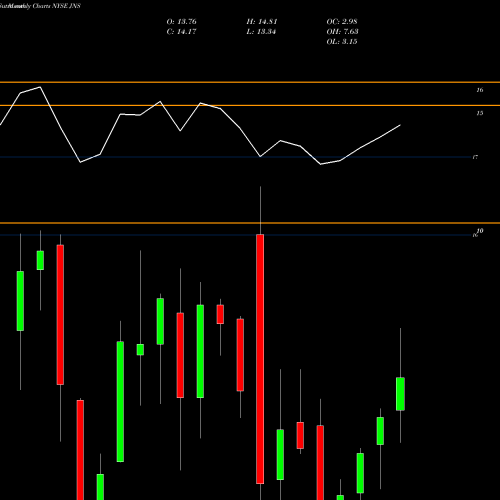Select the open value 'O: 13.76'

(181, 22)
